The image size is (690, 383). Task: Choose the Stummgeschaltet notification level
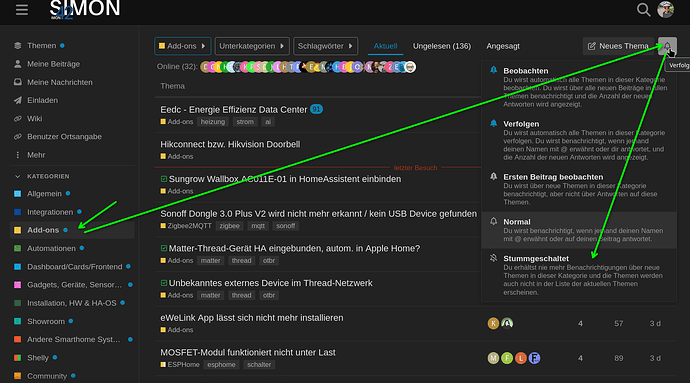579,275
